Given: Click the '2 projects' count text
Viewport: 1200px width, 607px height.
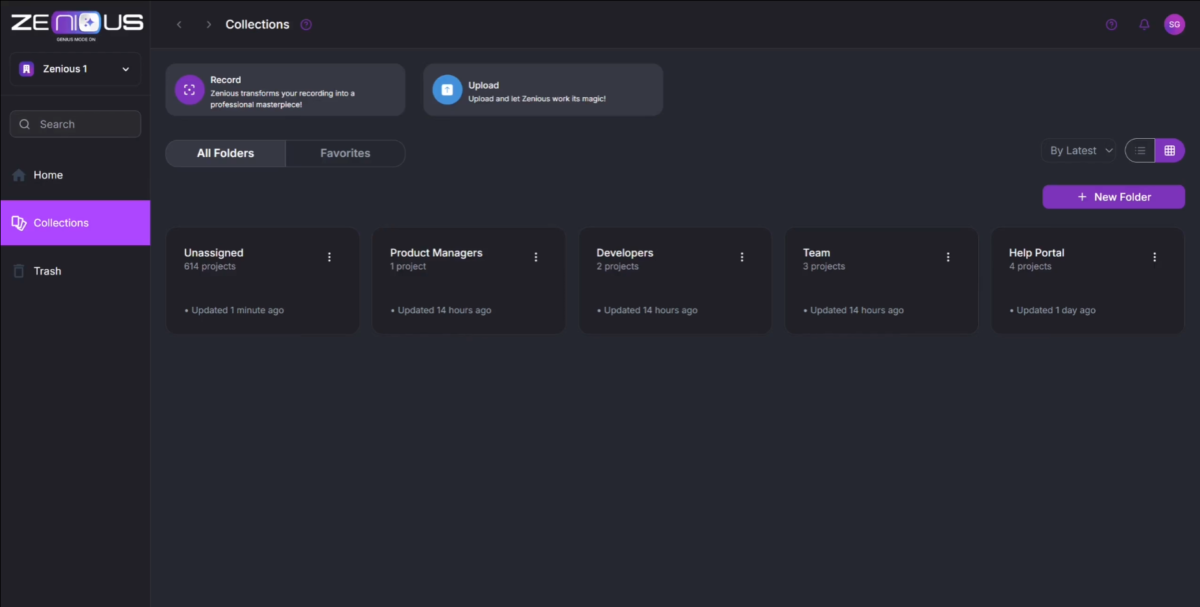Looking at the screenshot, I should (618, 267).
